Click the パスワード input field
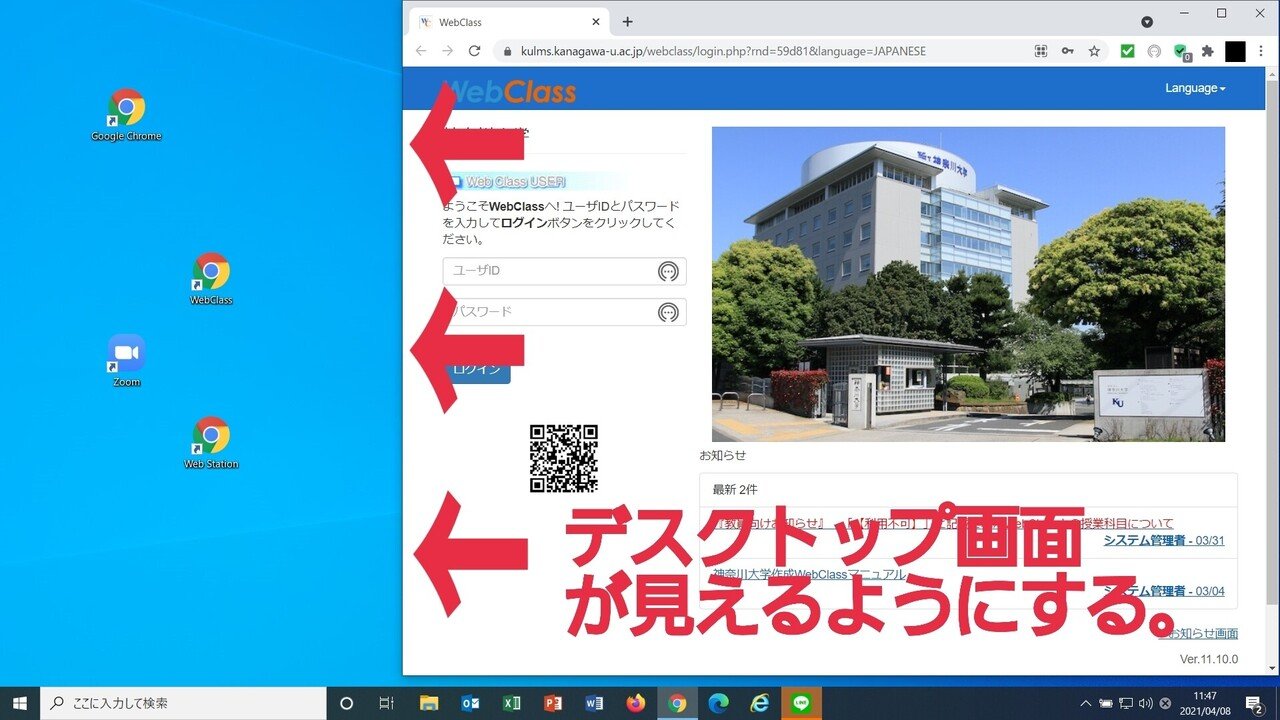Image resolution: width=1280 pixels, height=720 pixels. click(564, 312)
